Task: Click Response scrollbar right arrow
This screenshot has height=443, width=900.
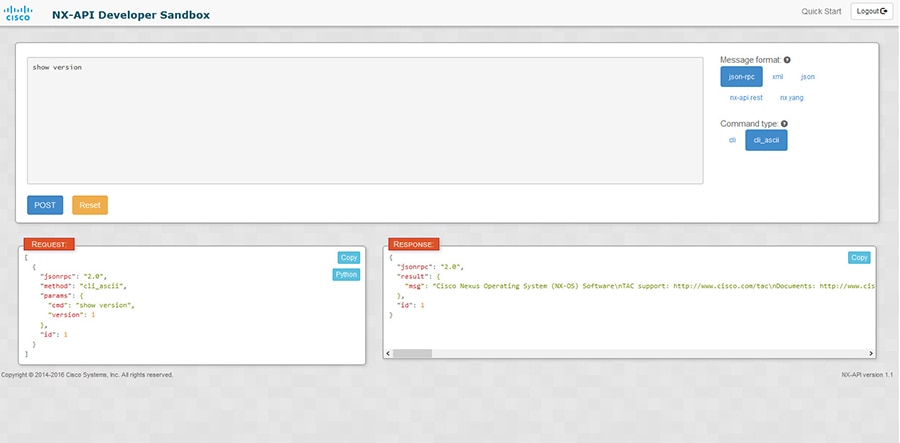Action: pyautogui.click(x=871, y=353)
